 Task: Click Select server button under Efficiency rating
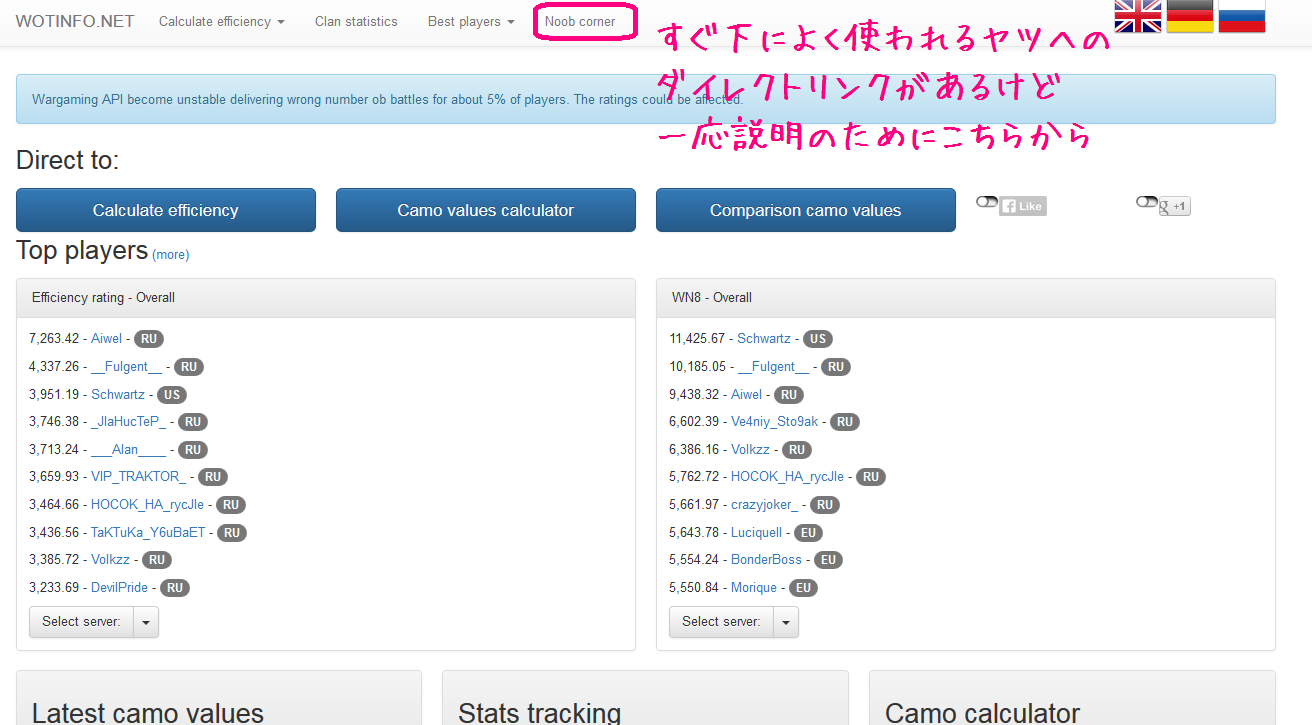click(x=81, y=622)
